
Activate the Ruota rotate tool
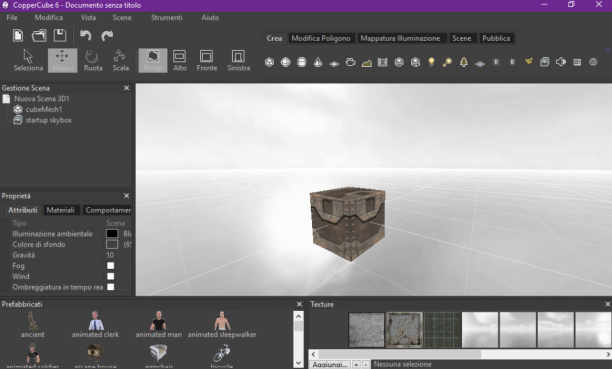[x=93, y=61]
